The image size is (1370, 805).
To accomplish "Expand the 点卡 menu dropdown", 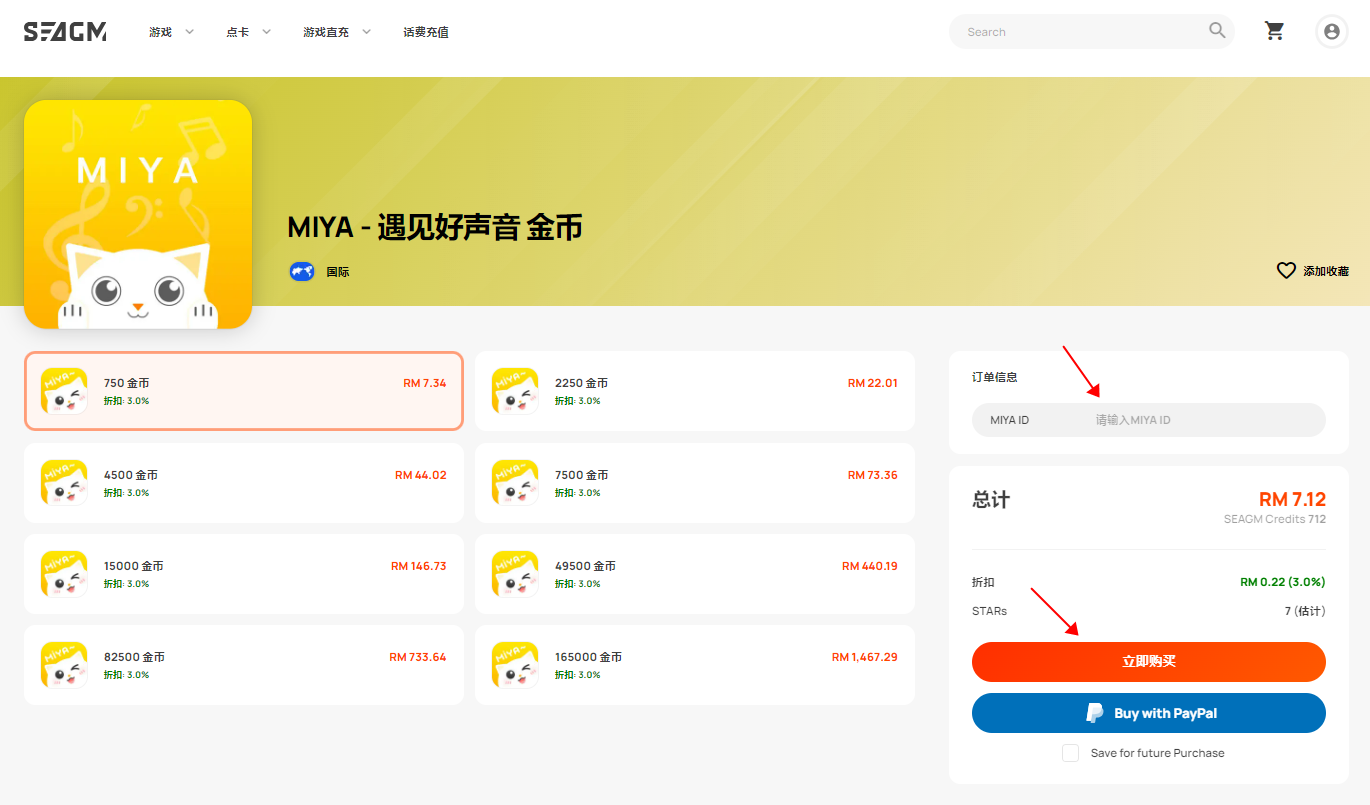I will pos(249,32).
